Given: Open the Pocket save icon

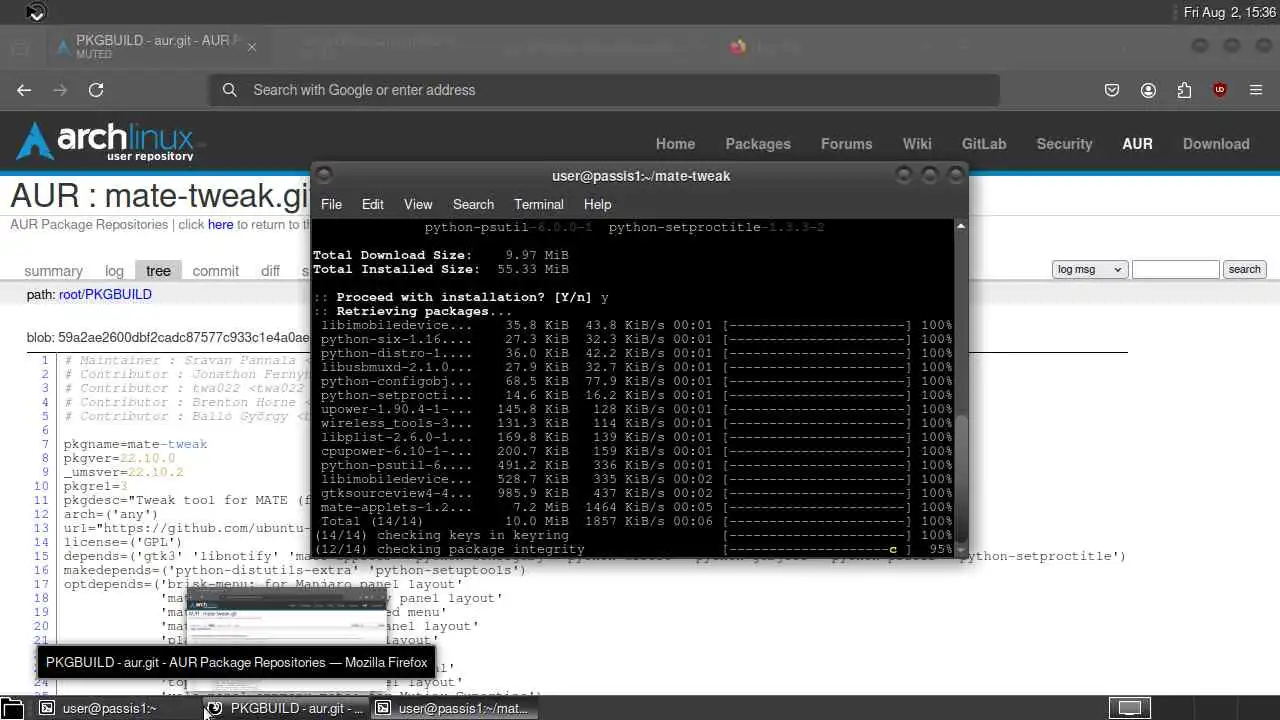Looking at the screenshot, I should point(1112,90).
